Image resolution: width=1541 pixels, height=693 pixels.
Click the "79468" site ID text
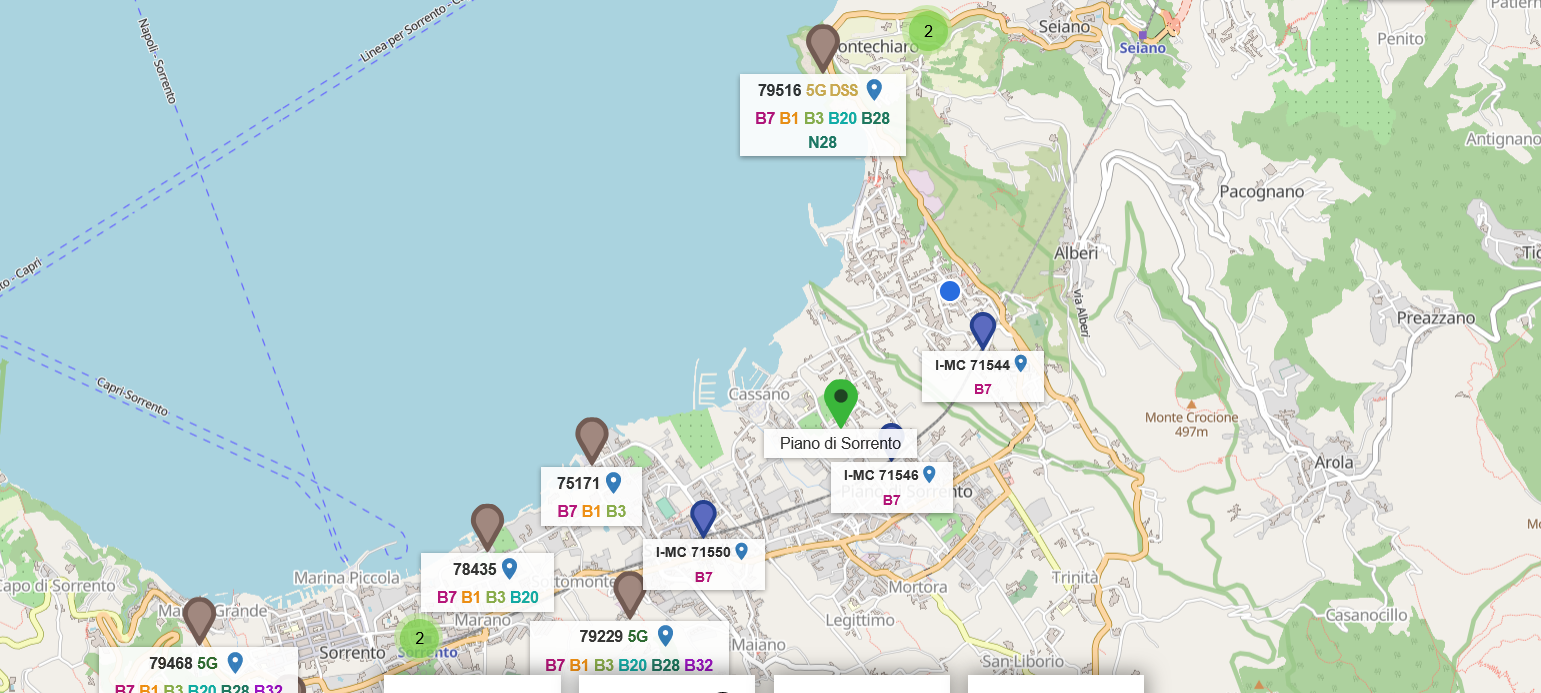tap(171, 662)
